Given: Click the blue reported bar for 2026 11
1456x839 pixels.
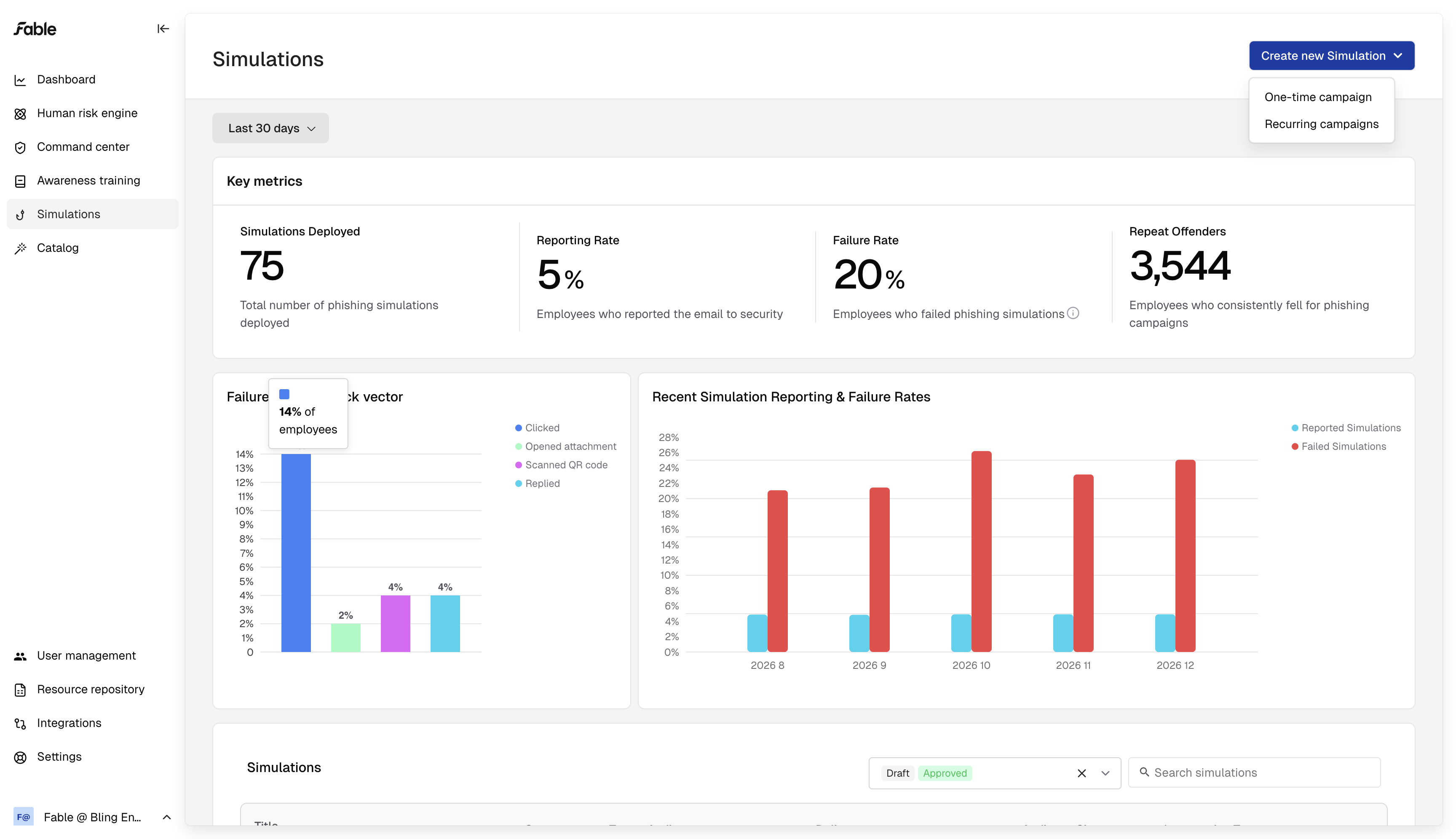Looking at the screenshot, I should click(x=1063, y=633).
